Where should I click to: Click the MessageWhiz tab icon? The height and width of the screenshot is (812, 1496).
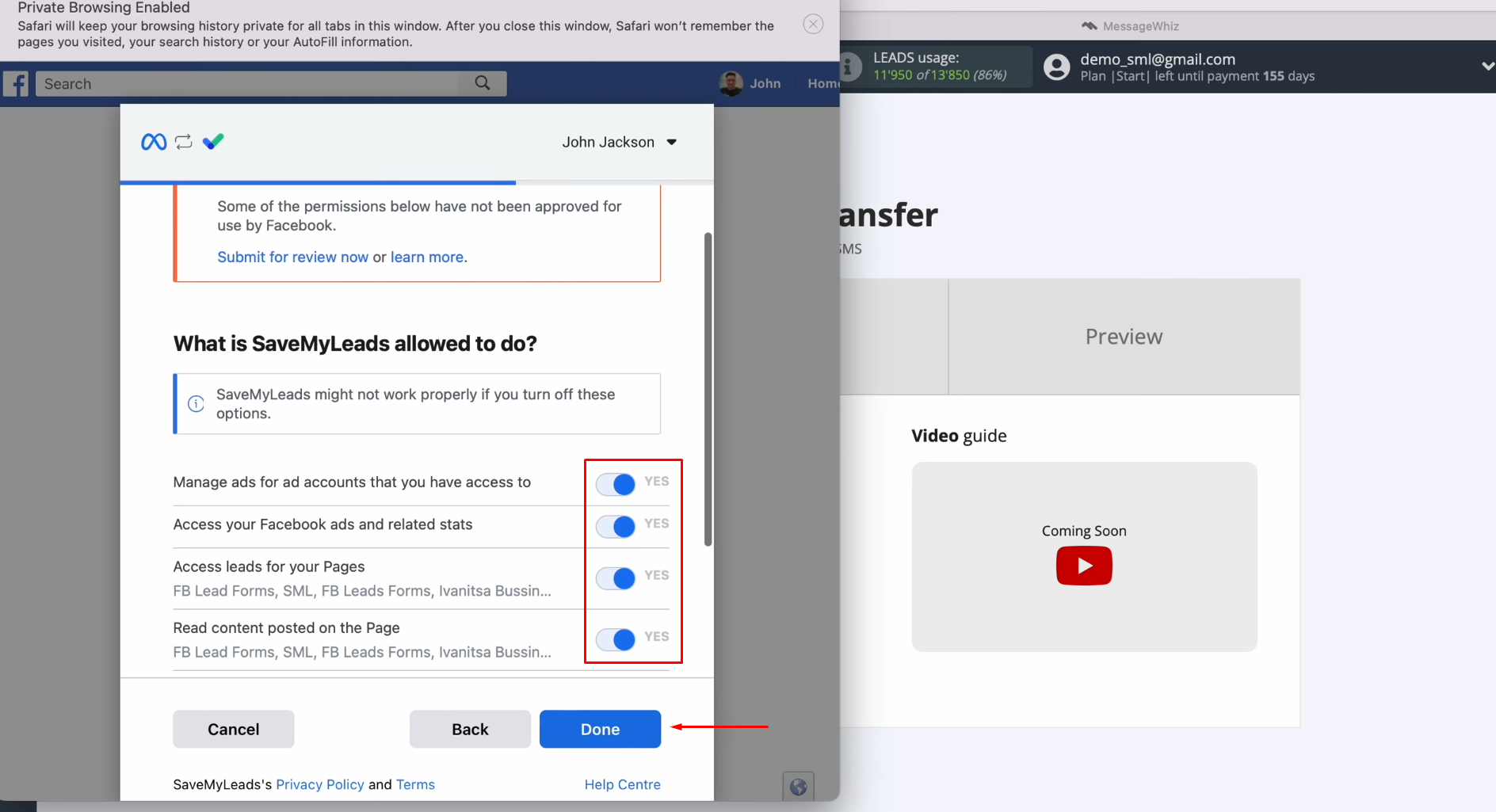[1090, 26]
